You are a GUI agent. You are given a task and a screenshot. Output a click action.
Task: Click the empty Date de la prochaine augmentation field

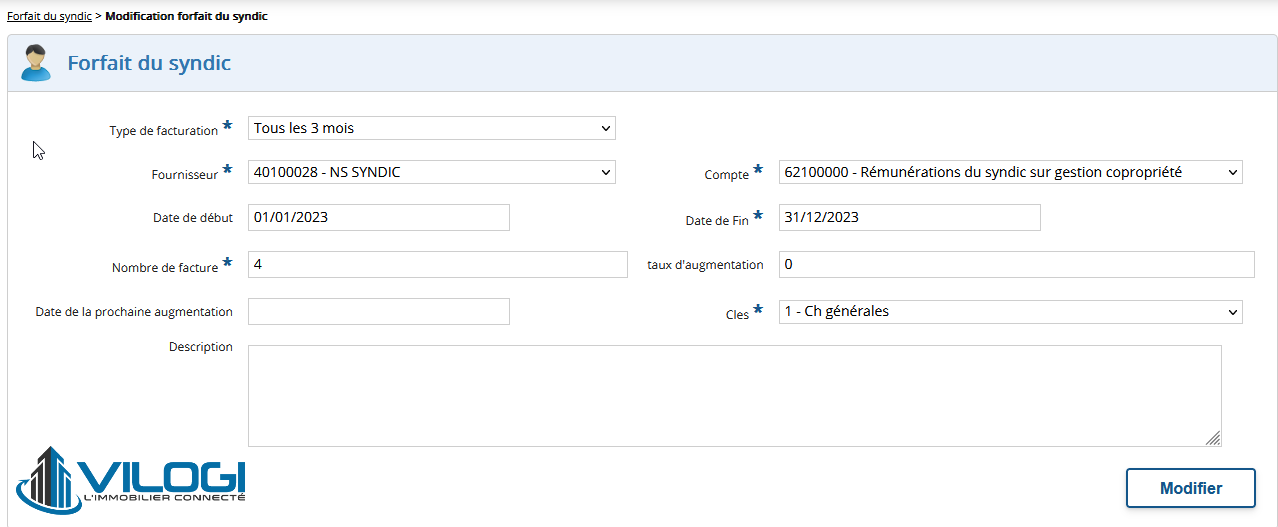point(379,311)
